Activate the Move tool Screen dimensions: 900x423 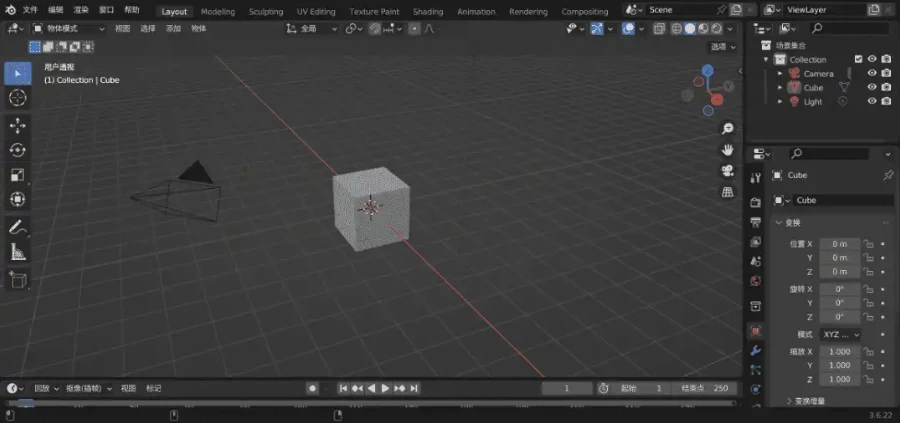(17, 125)
